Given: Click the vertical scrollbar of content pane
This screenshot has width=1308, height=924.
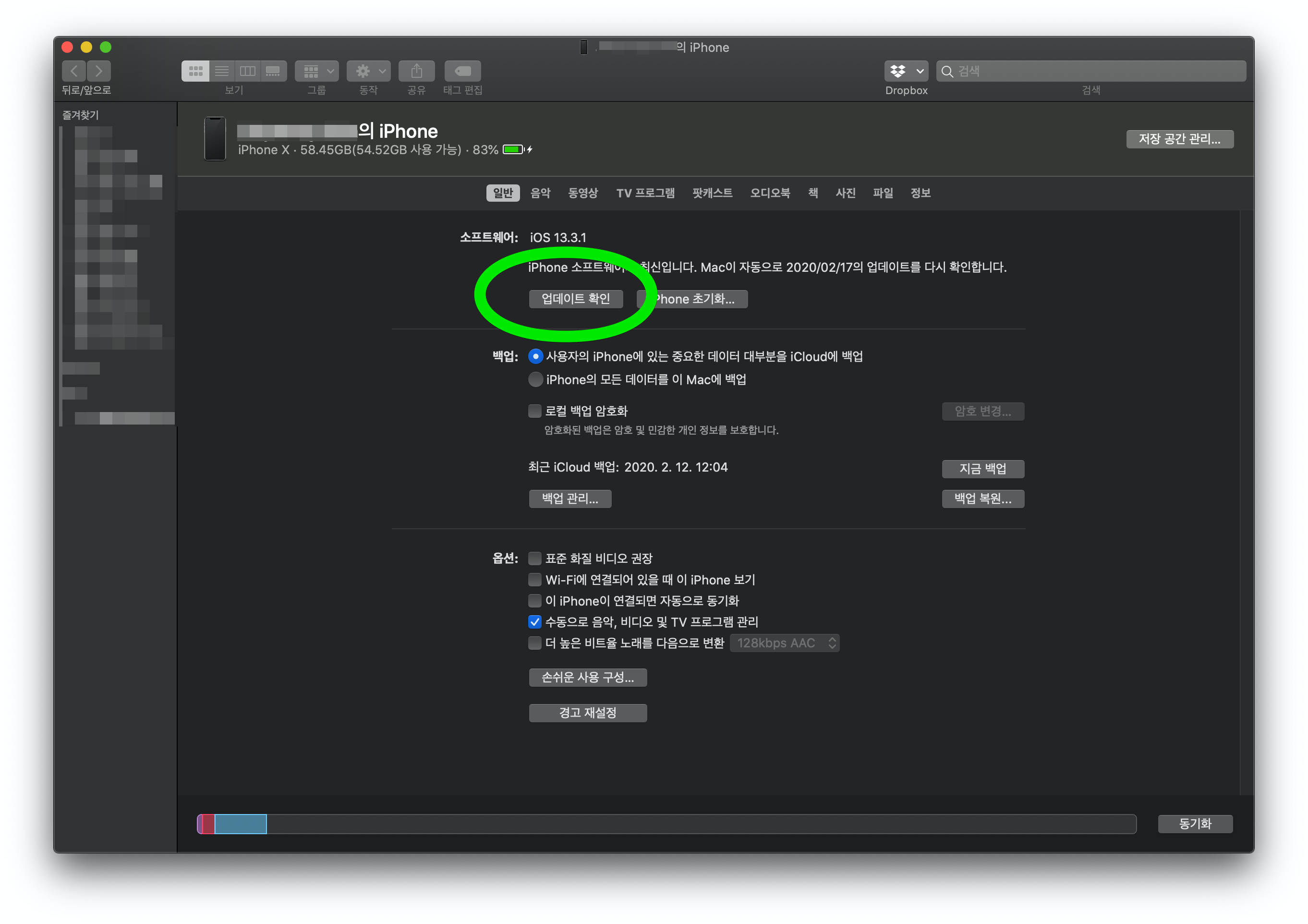Looking at the screenshot, I should point(1247,502).
